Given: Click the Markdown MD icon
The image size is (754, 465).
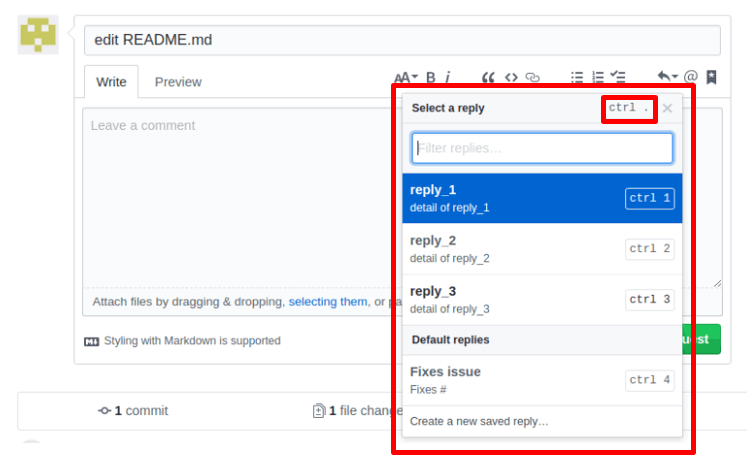Looking at the screenshot, I should 91,341.
